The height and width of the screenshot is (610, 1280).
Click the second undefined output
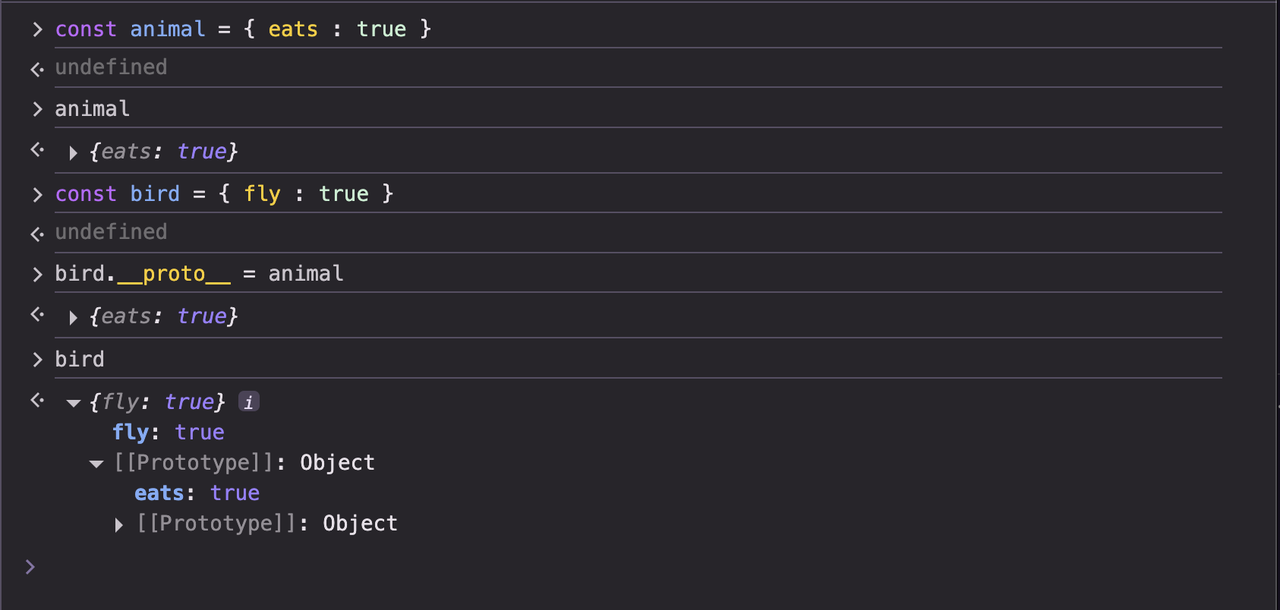pyautogui.click(x=111, y=232)
